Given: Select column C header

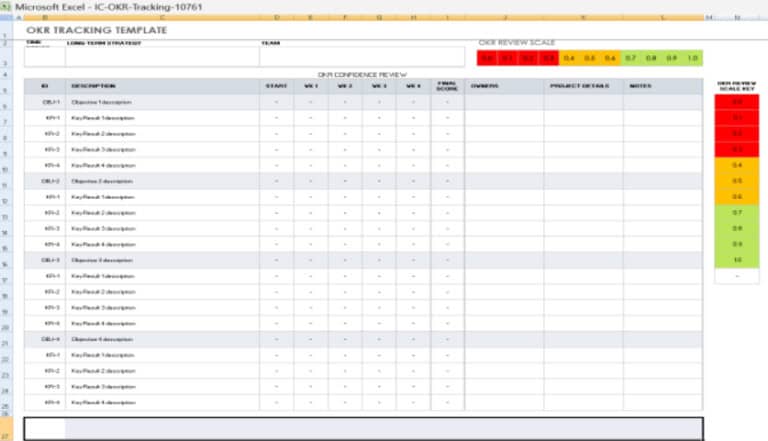Looking at the screenshot, I should click(162, 18).
